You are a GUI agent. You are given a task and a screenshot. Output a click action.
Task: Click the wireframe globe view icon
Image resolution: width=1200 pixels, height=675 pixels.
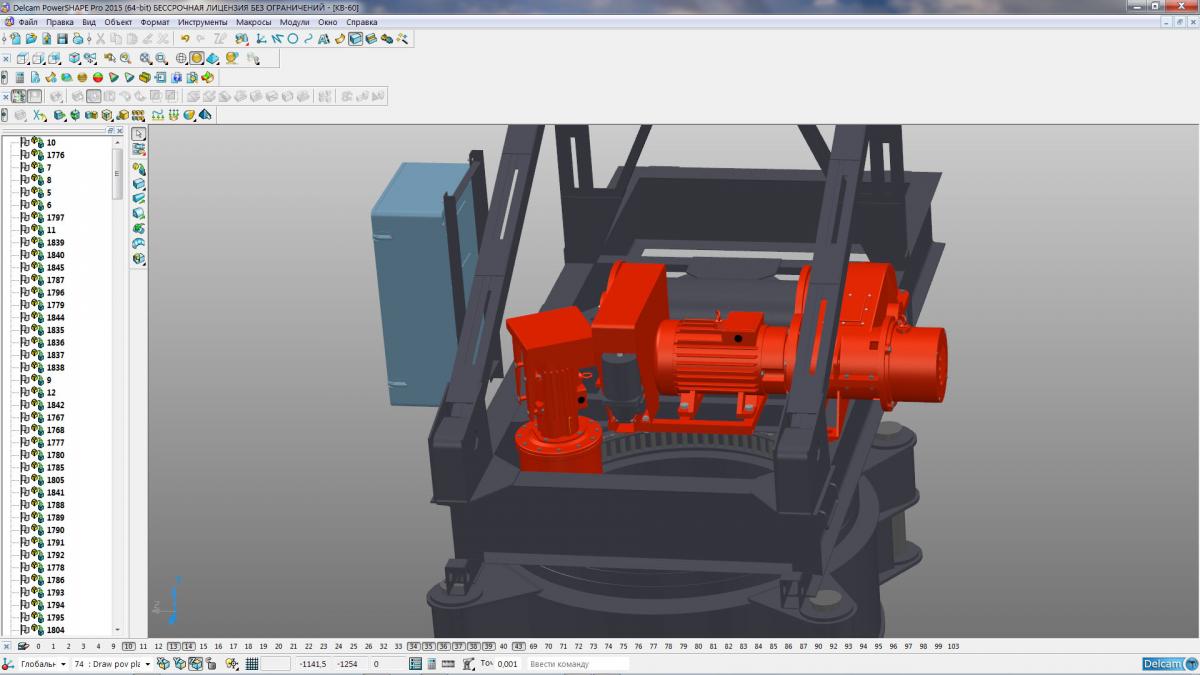click(x=181, y=58)
